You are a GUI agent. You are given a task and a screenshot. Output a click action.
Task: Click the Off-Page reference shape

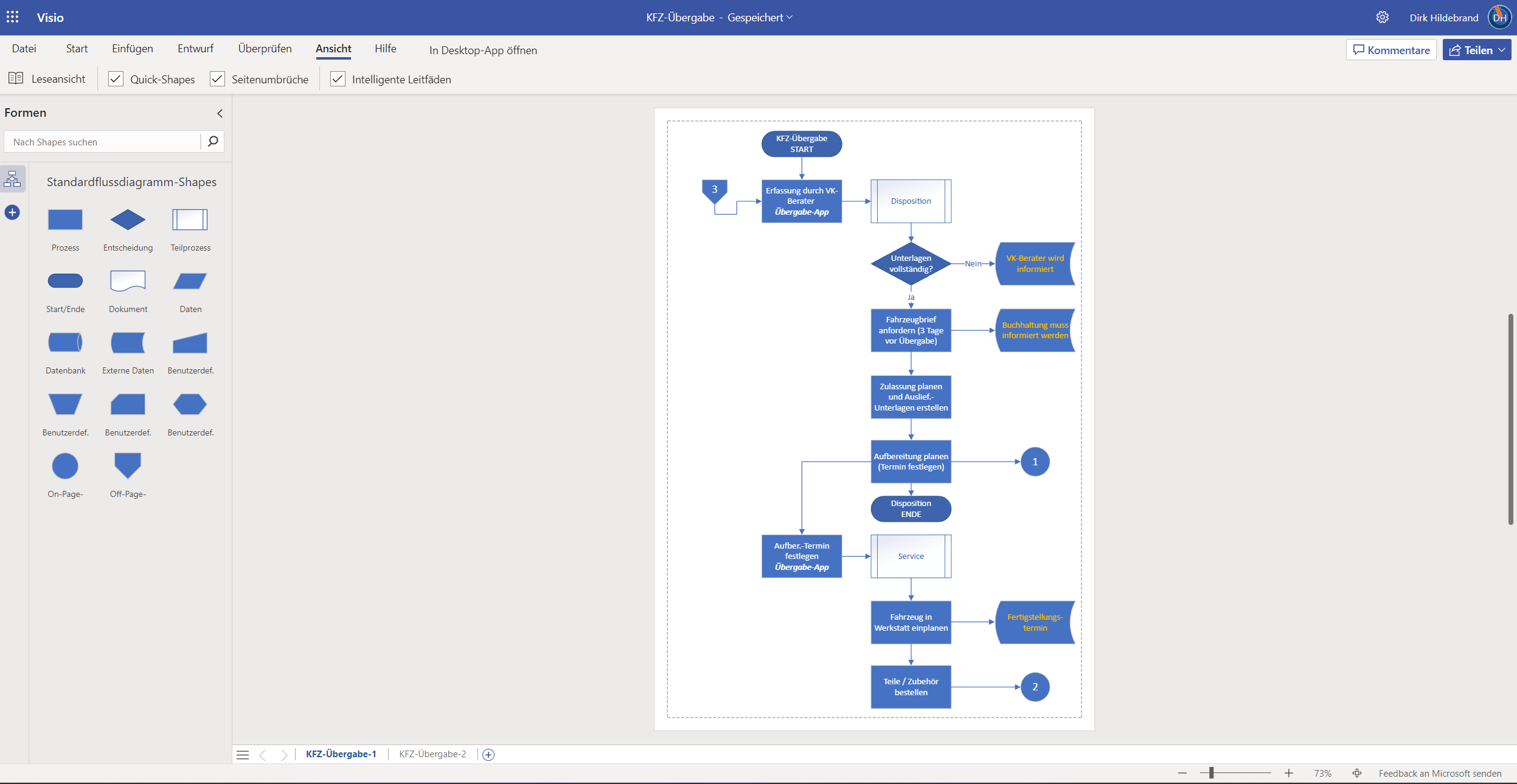128,465
